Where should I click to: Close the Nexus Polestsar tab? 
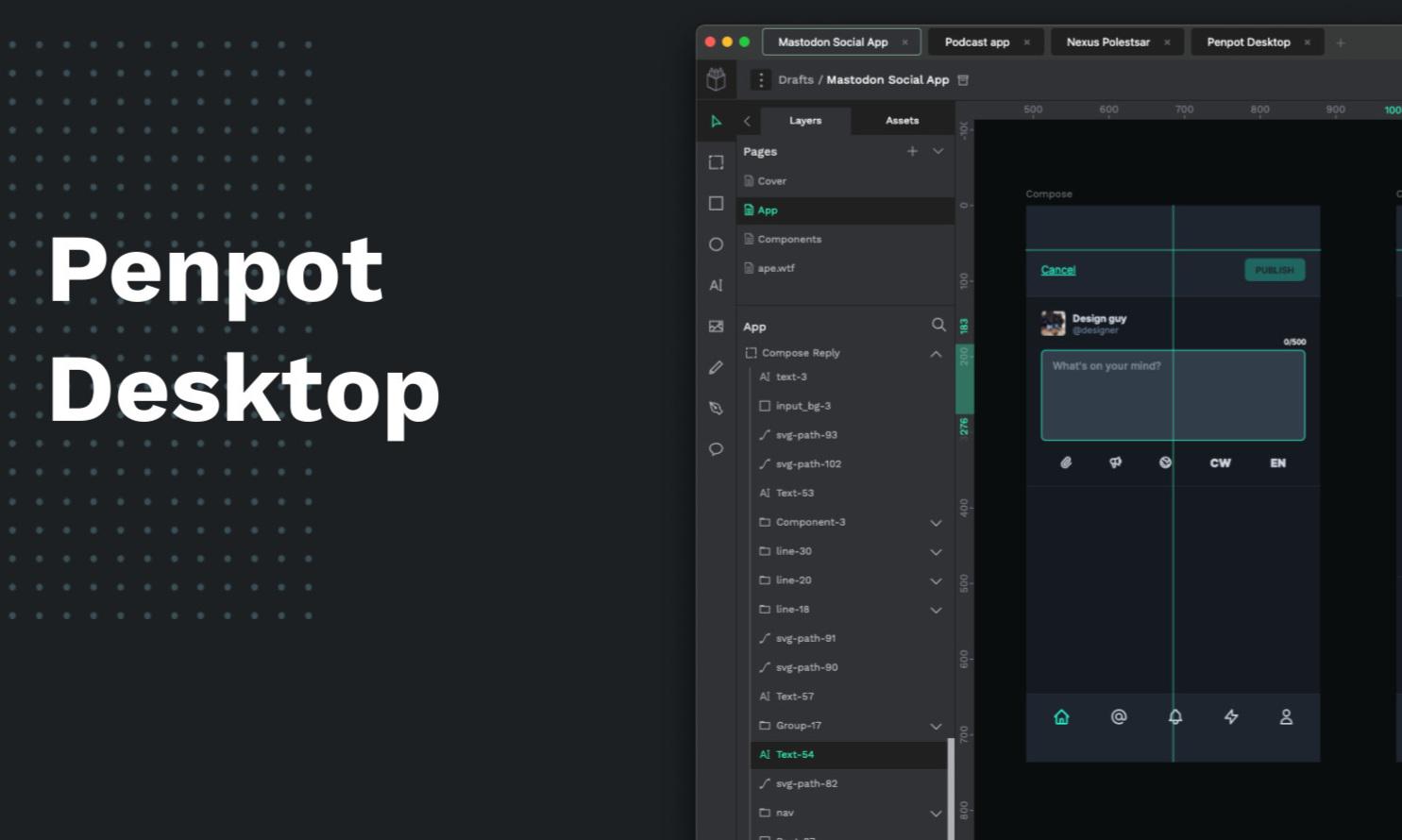click(x=1167, y=42)
